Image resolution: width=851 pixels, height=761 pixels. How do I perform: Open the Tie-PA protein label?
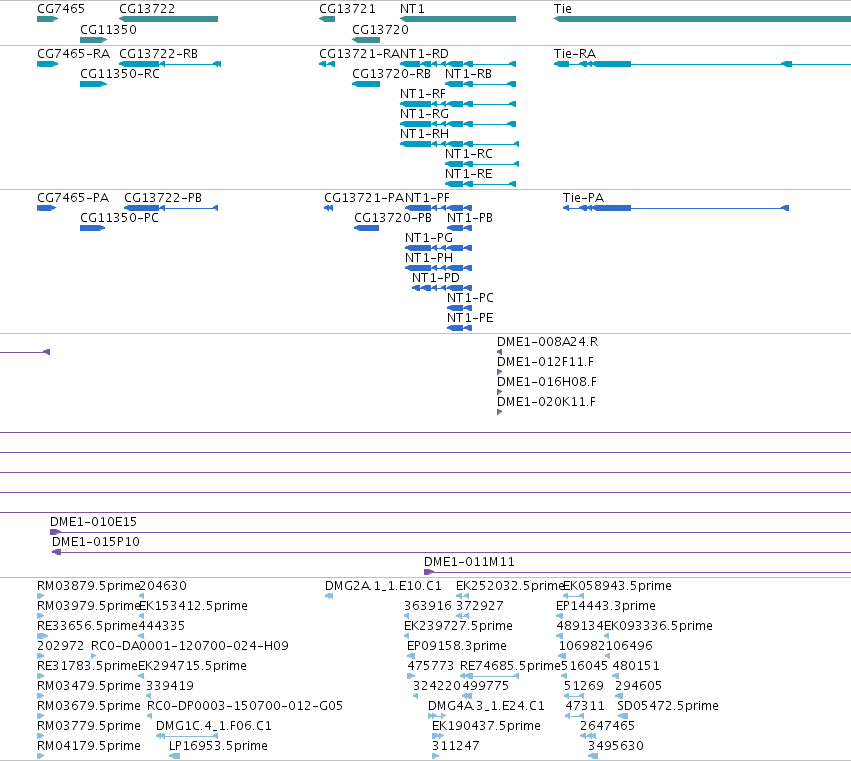tap(583, 198)
